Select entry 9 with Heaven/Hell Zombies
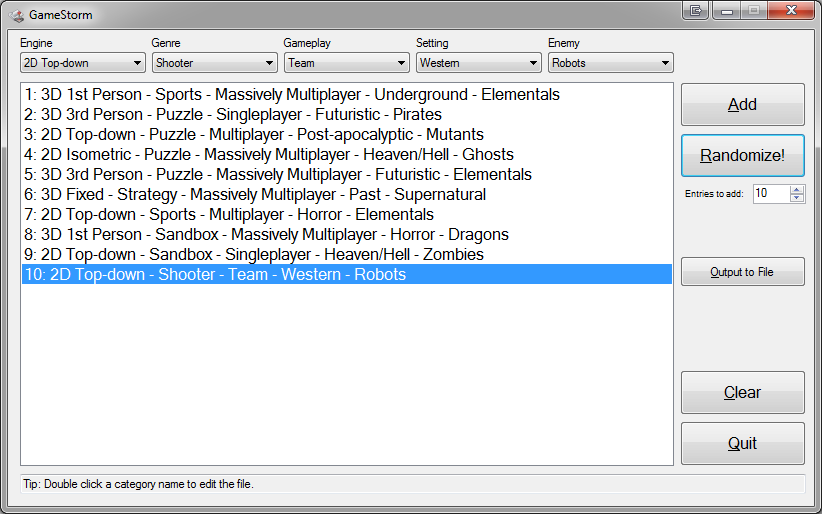822x514 pixels. coord(255,255)
